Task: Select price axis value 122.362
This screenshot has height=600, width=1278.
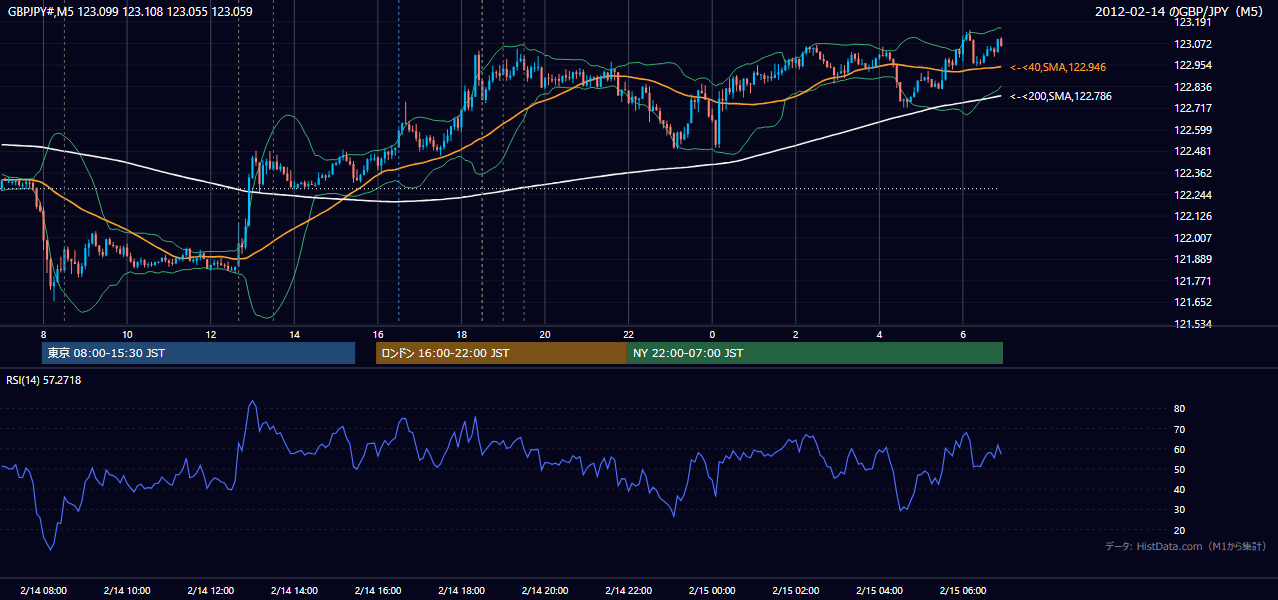Action: click(1194, 173)
